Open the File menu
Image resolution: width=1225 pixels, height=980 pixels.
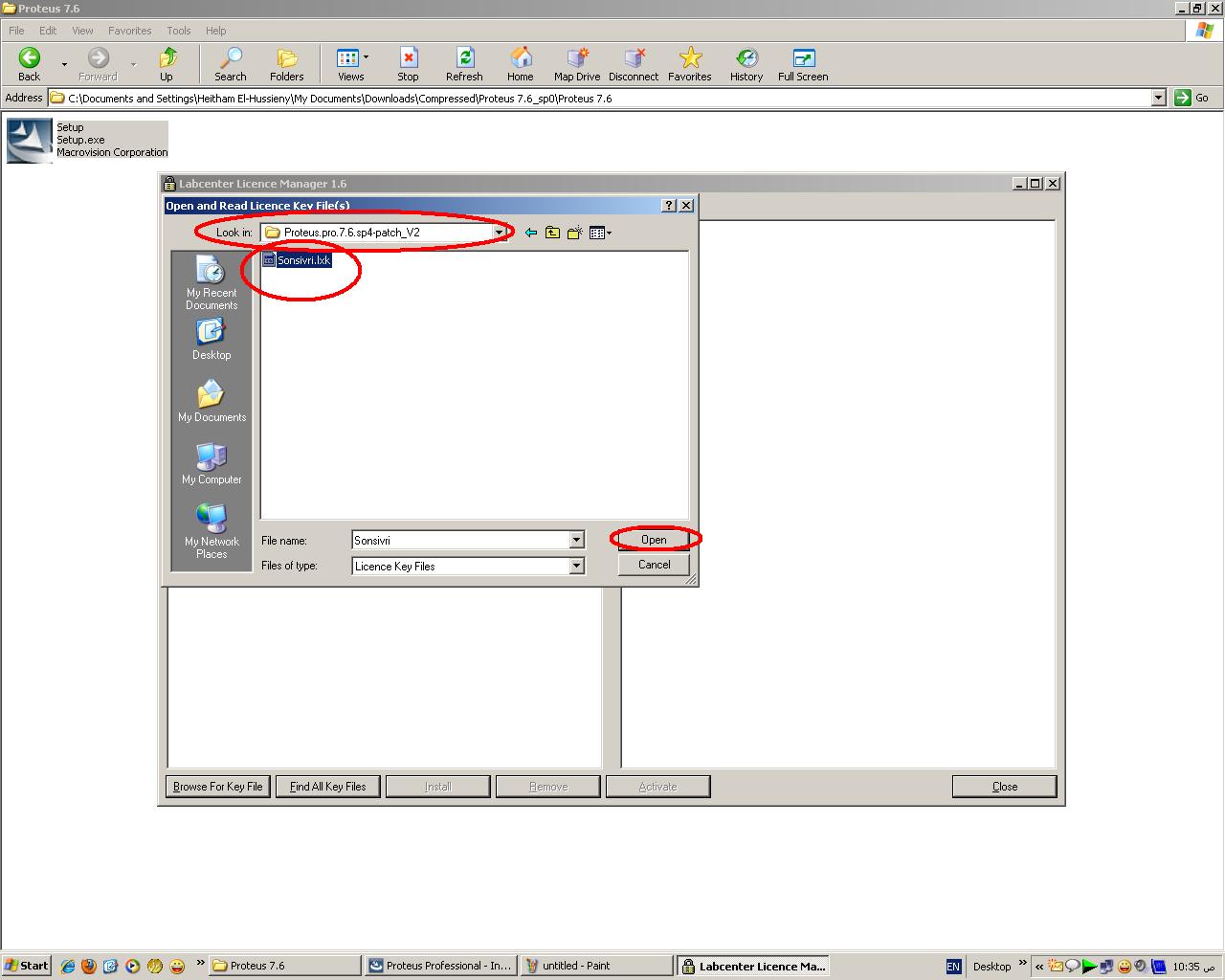pos(16,31)
